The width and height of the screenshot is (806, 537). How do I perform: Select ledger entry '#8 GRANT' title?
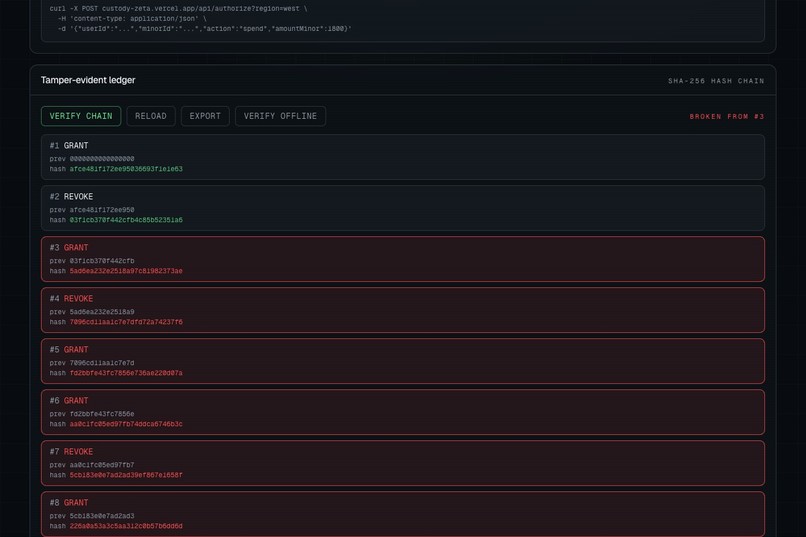(x=69, y=503)
